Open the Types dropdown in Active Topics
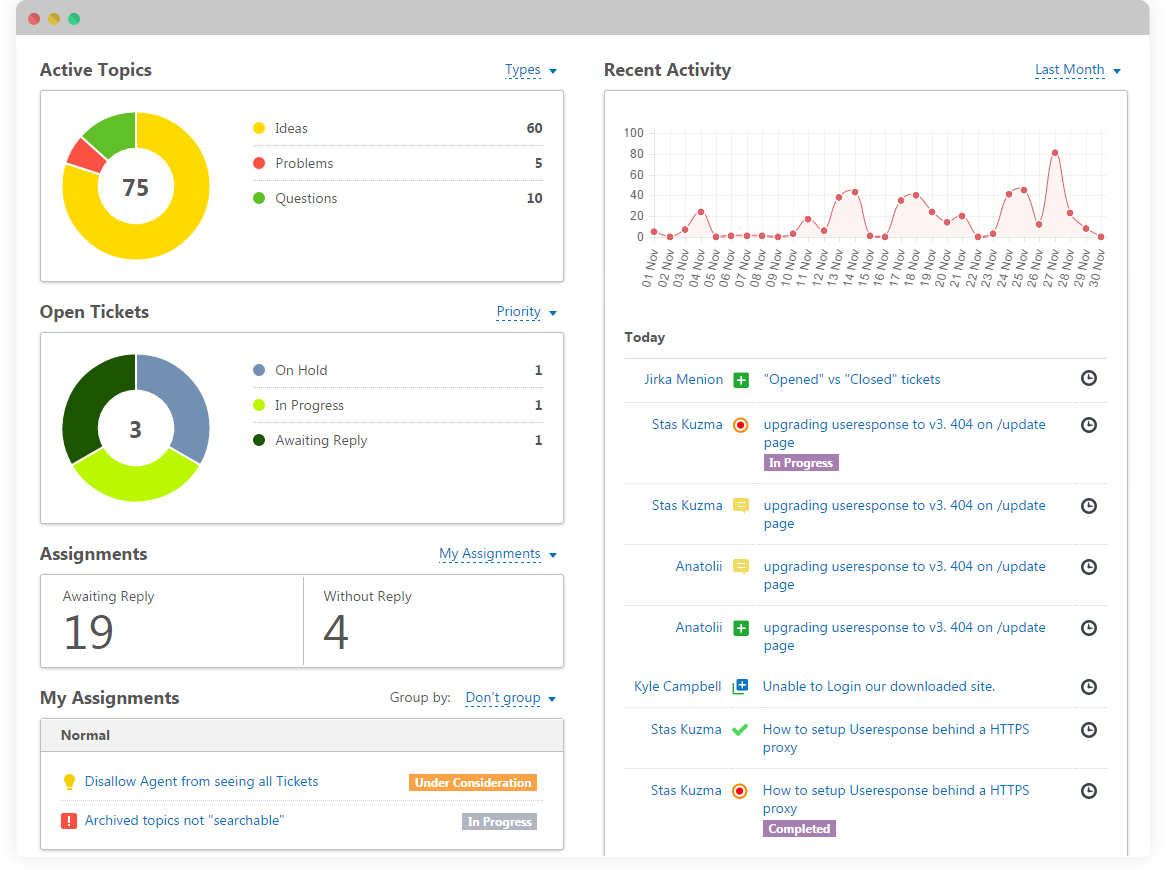This screenshot has height=870, width=1166. 530,70
